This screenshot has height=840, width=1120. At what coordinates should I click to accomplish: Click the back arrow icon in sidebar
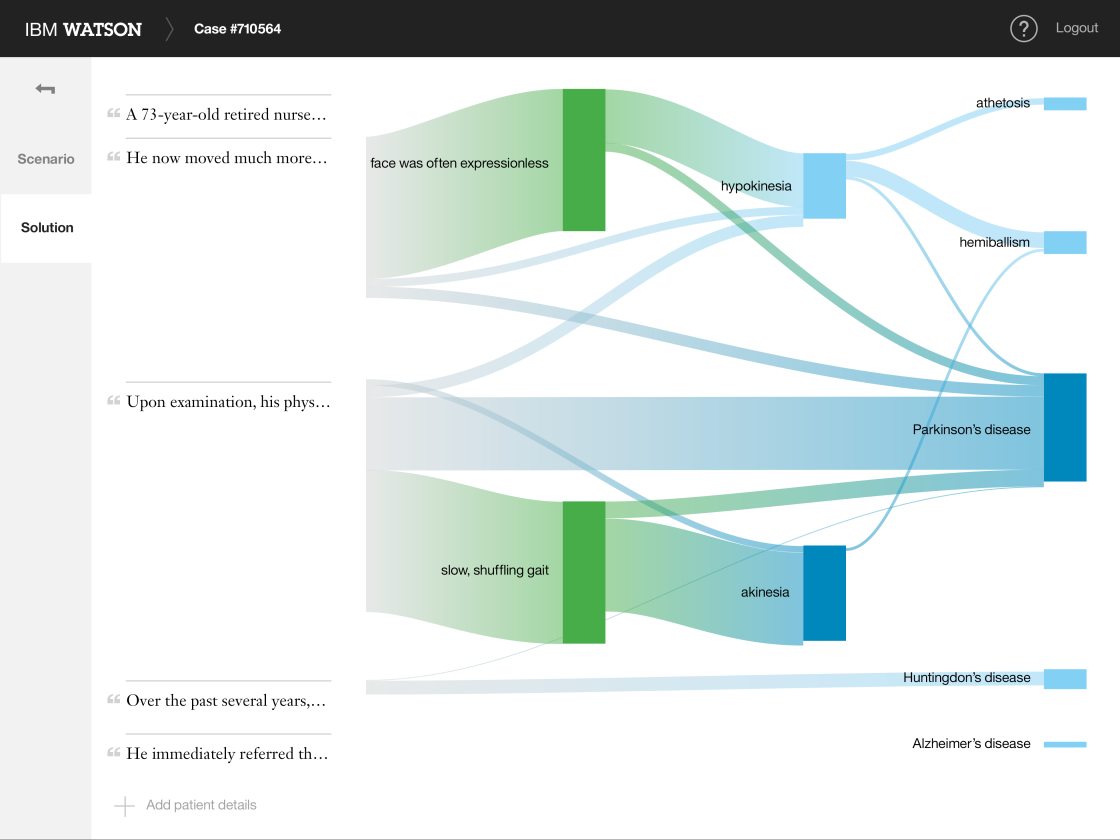[45, 89]
